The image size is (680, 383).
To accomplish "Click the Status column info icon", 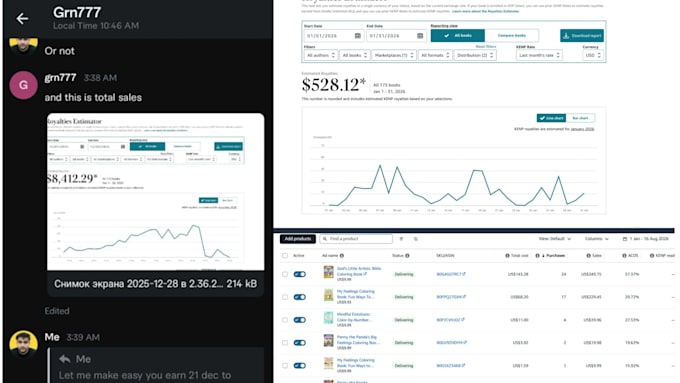I will (x=407, y=256).
